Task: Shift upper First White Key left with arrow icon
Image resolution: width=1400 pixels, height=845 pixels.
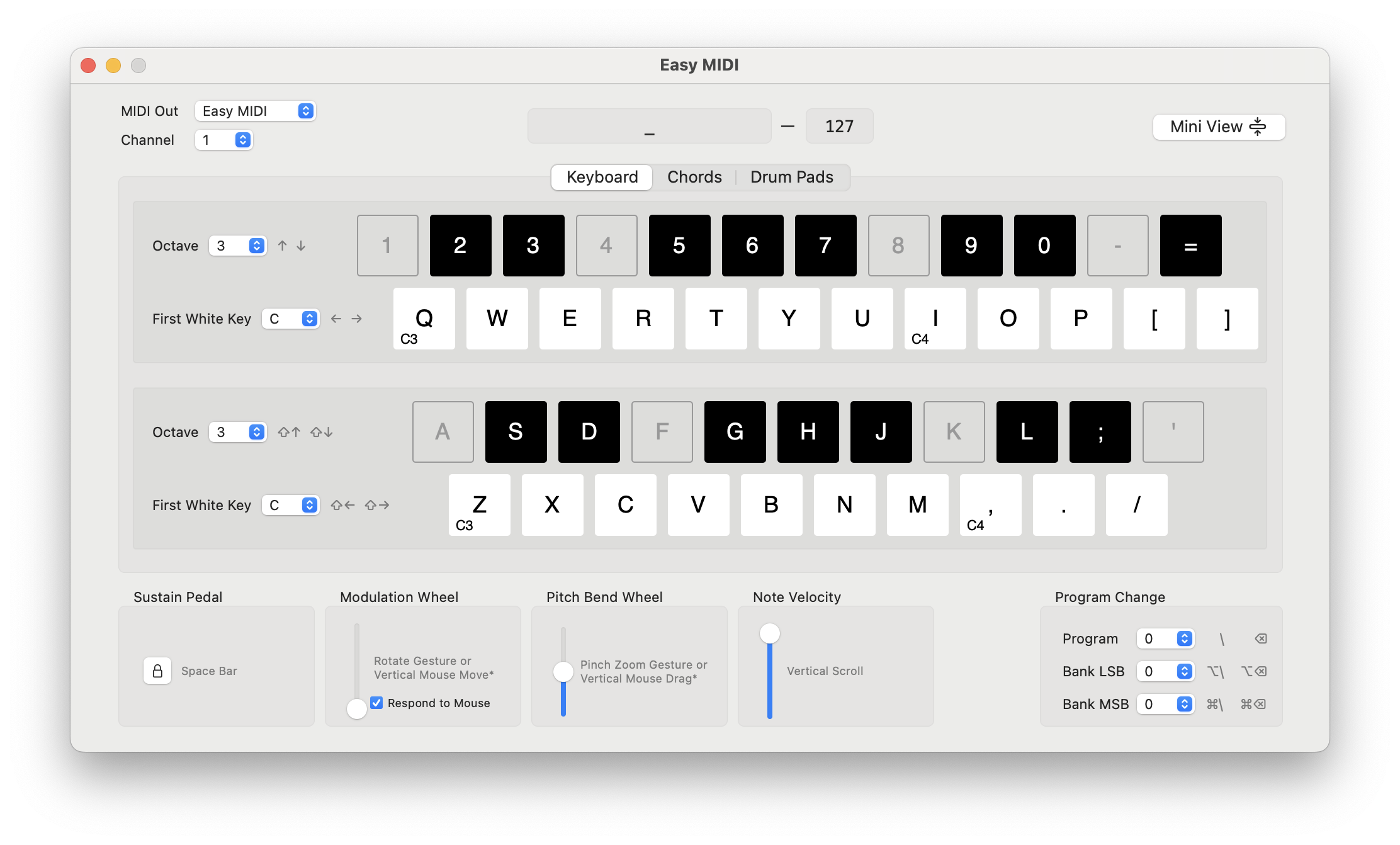Action: 337,319
